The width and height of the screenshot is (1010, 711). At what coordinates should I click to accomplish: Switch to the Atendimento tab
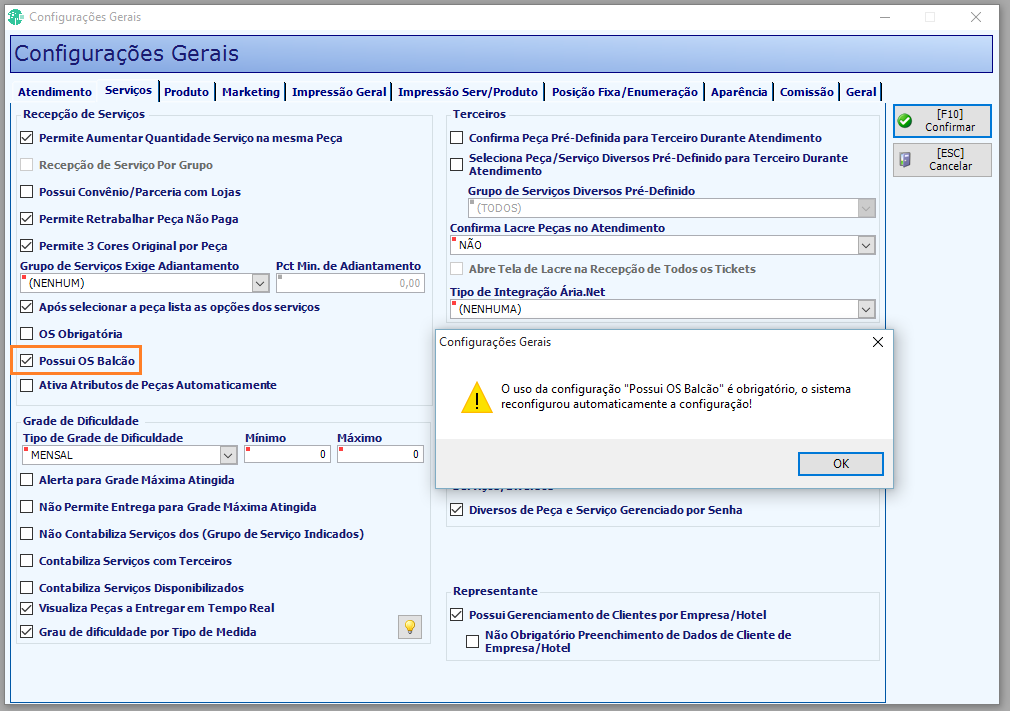click(x=55, y=92)
